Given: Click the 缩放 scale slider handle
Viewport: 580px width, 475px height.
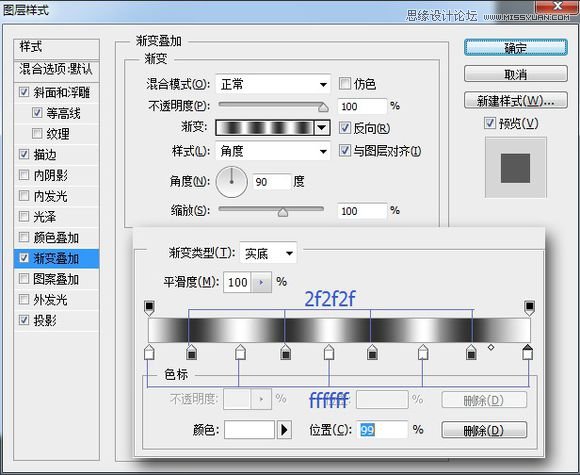Looking at the screenshot, I should [x=283, y=212].
